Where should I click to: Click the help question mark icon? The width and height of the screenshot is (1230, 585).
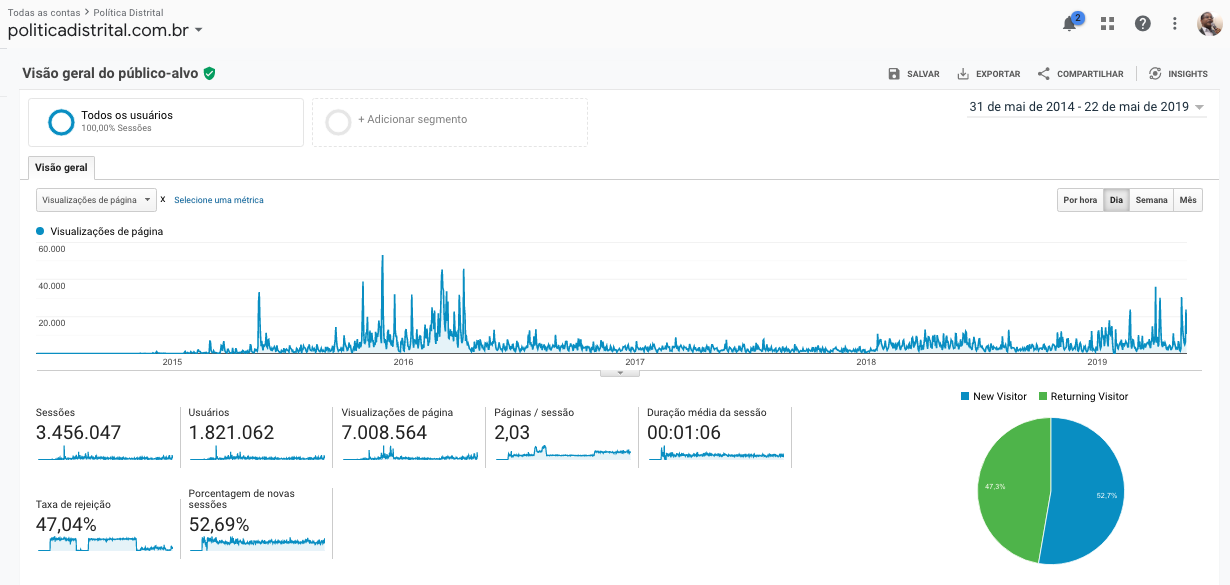point(1142,24)
